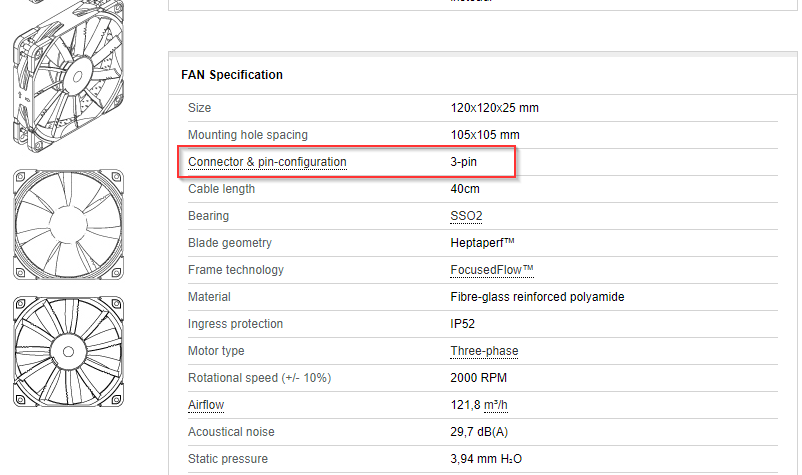Select the 2000 RPM rotational speed value
The width and height of the screenshot is (802, 475).
pos(478,378)
